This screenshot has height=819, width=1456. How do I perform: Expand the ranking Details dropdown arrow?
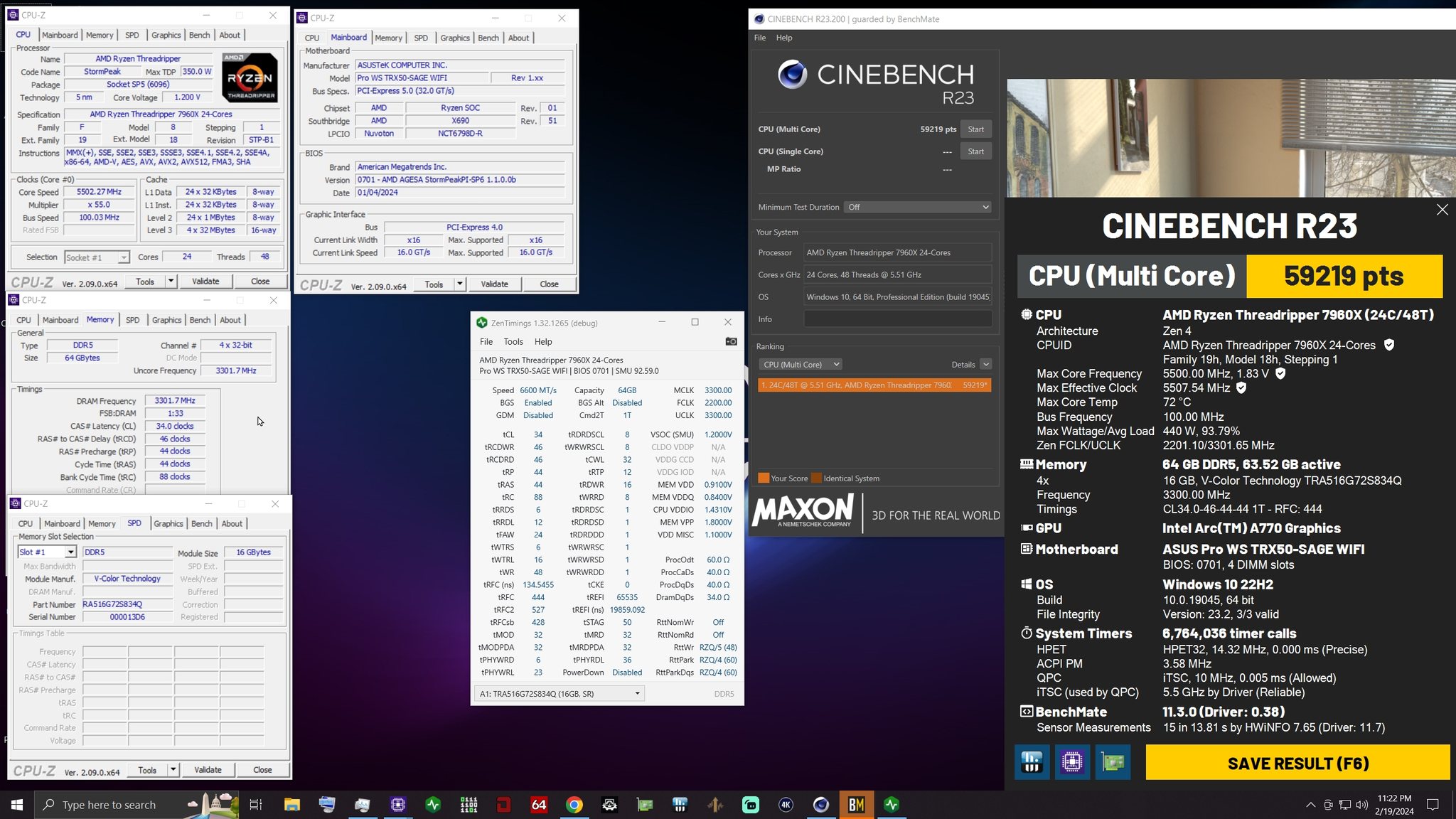[986, 365]
